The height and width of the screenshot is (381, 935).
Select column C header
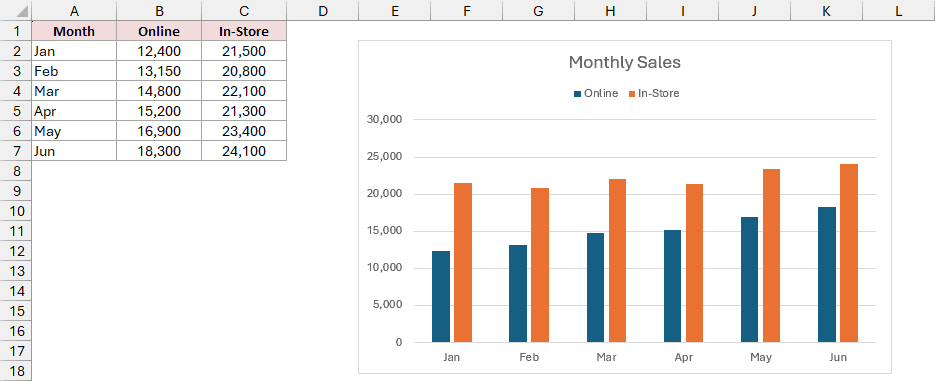pos(244,10)
